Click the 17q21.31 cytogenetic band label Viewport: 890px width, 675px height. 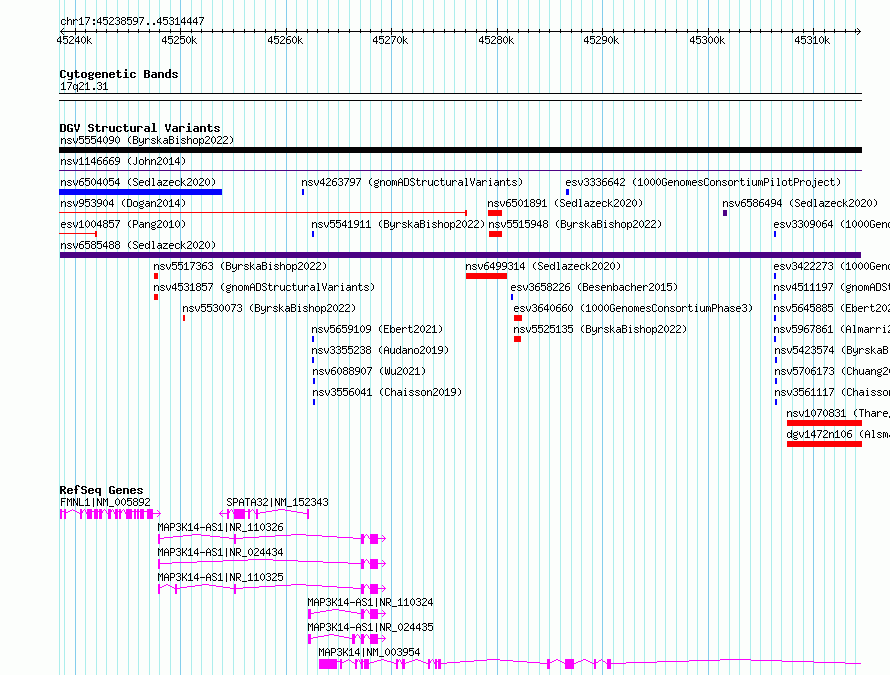pyautogui.click(x=84, y=87)
